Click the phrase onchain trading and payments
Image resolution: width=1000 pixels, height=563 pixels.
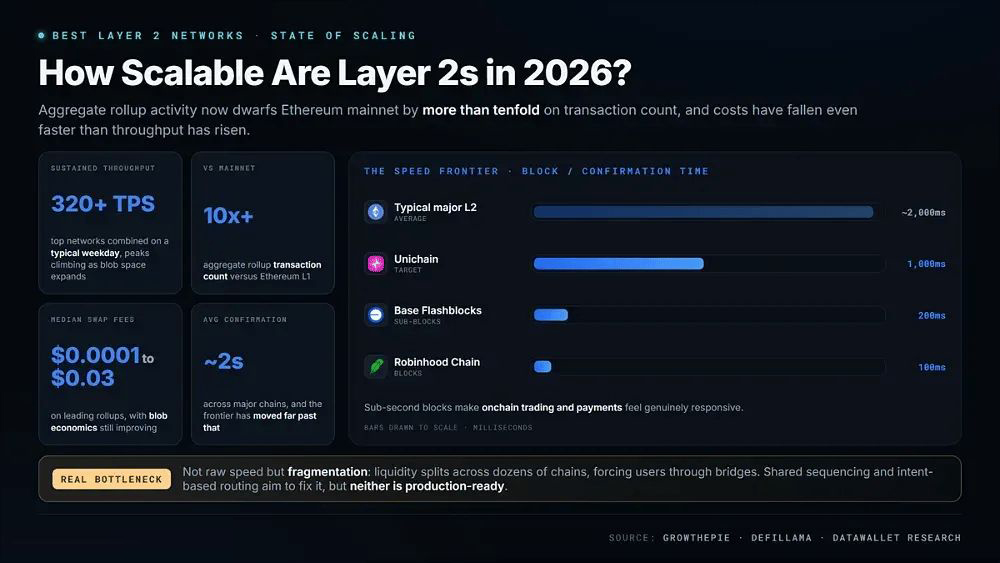point(552,407)
